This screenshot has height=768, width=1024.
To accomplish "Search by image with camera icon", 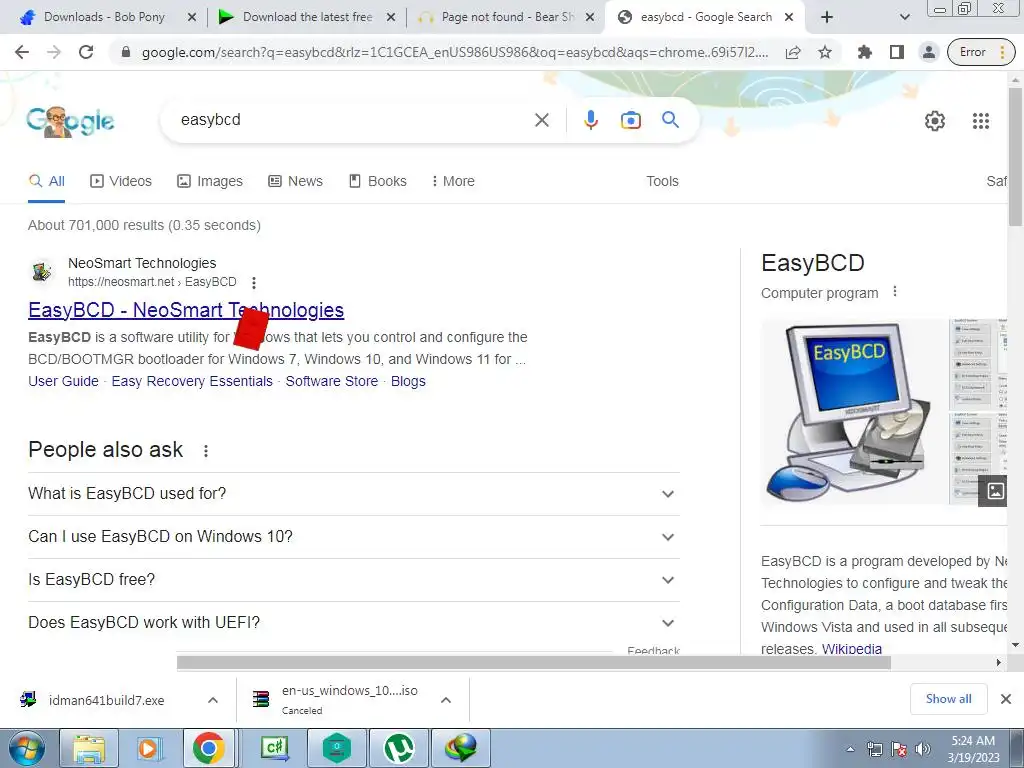I will pyautogui.click(x=630, y=120).
